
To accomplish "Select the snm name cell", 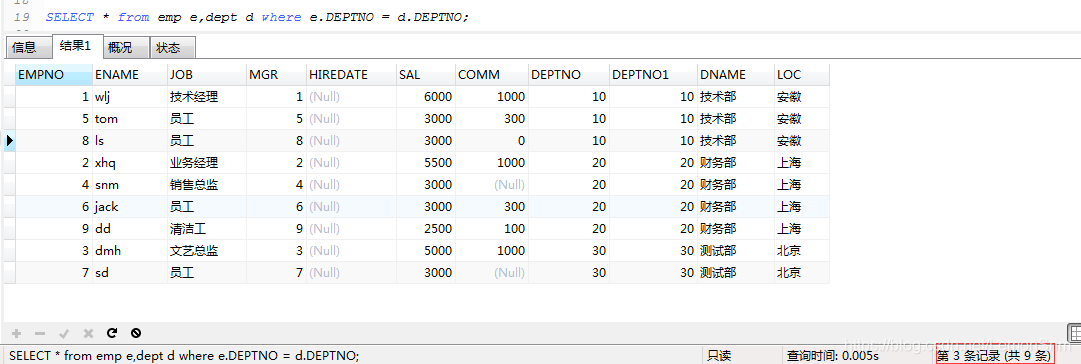I will [x=130, y=185].
